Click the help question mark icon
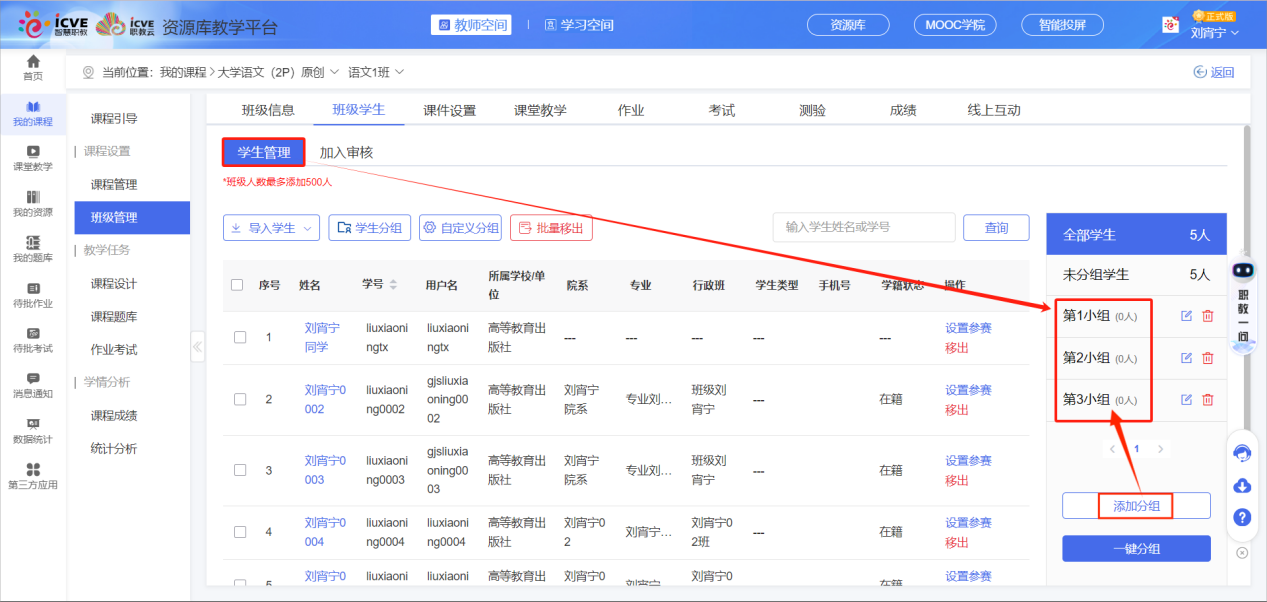Screen dimensions: 1267x602 click(1242, 517)
